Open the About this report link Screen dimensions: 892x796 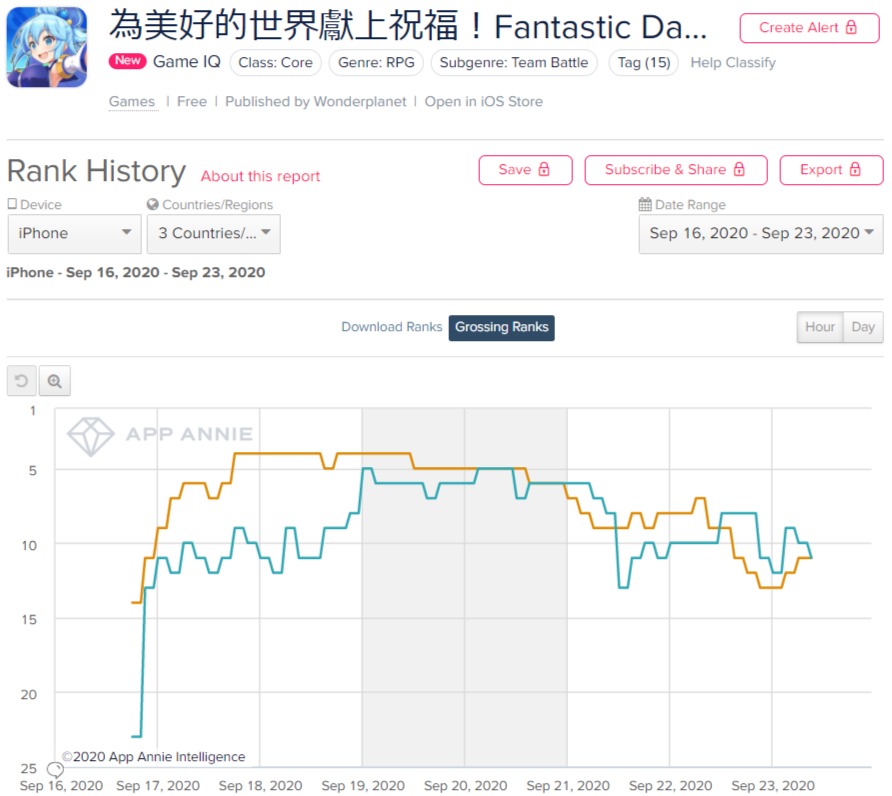point(260,176)
